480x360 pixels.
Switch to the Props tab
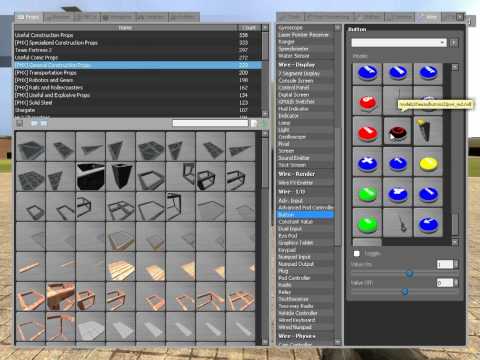point(28,17)
